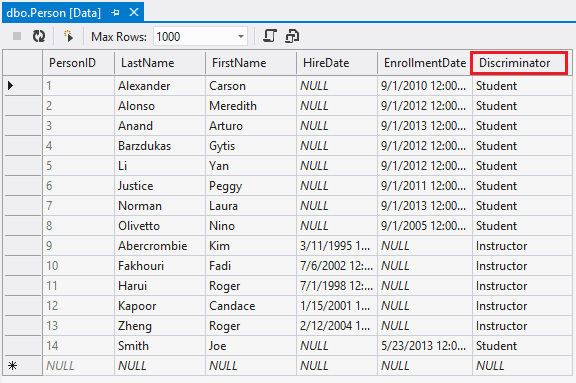Click the FirstName column header
The image size is (576, 383).
(x=251, y=63)
